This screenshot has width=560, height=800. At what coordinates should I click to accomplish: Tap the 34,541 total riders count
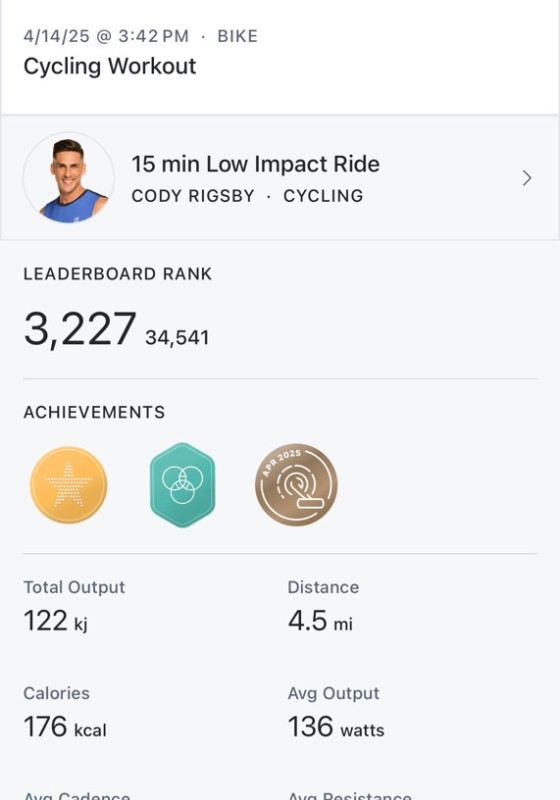click(177, 338)
